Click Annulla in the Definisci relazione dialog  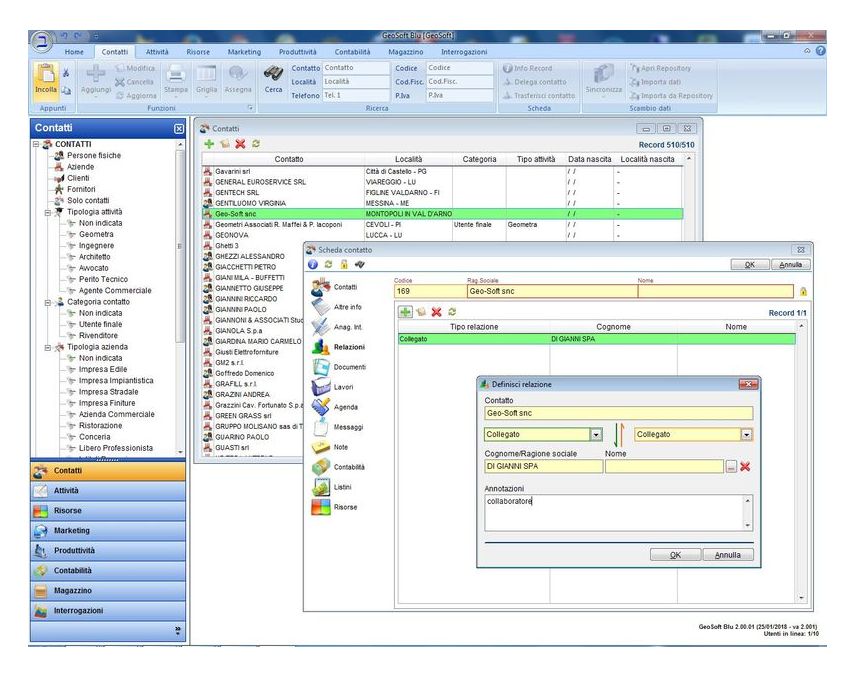pos(728,555)
